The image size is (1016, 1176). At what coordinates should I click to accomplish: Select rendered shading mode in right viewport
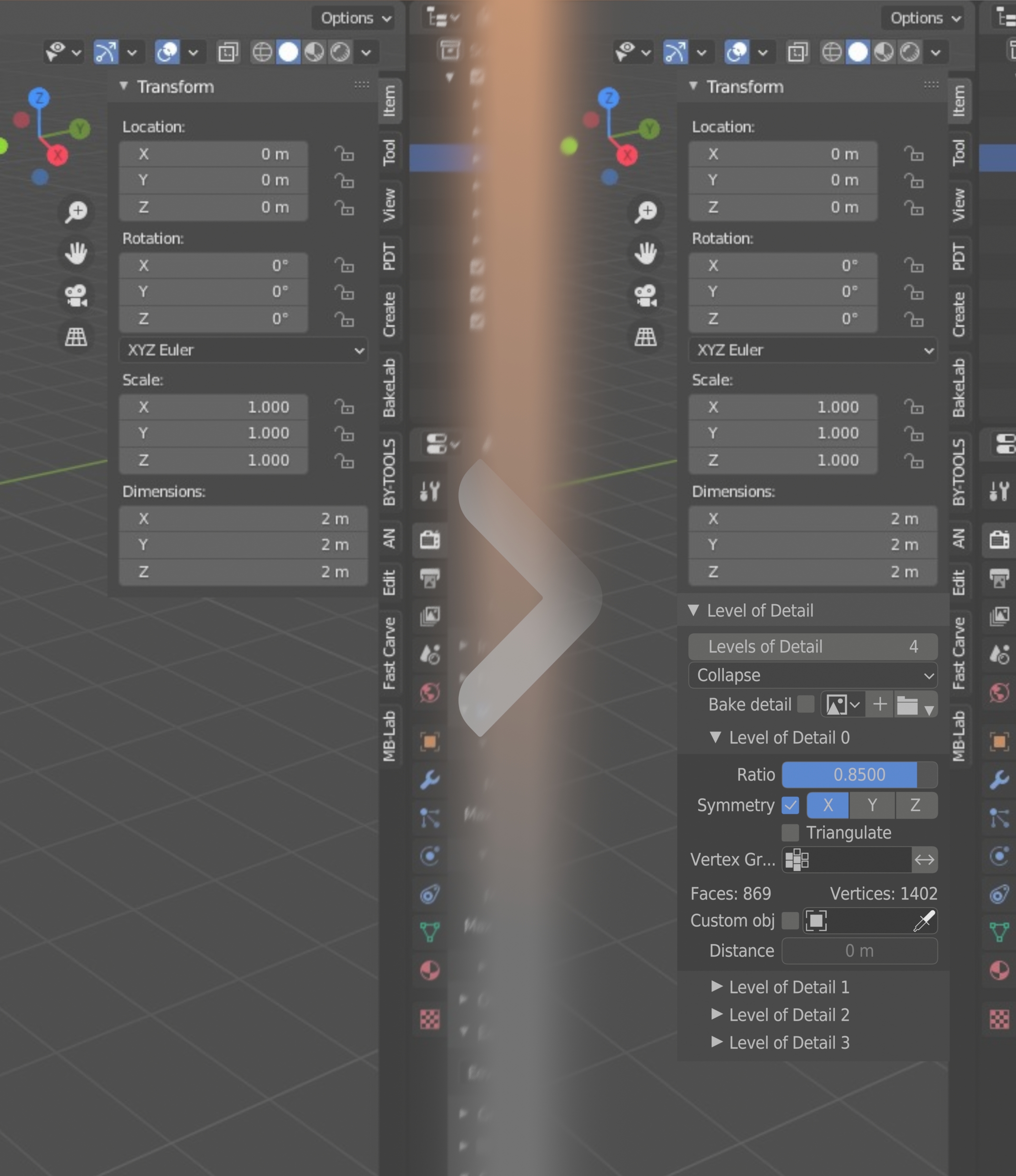tap(910, 52)
